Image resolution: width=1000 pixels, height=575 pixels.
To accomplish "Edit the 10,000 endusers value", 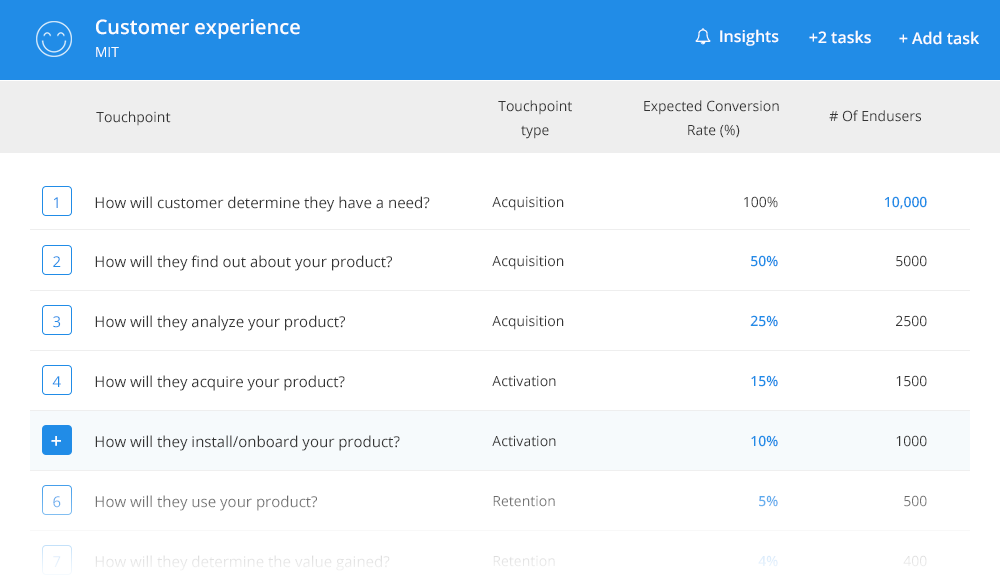I will pyautogui.click(x=905, y=202).
